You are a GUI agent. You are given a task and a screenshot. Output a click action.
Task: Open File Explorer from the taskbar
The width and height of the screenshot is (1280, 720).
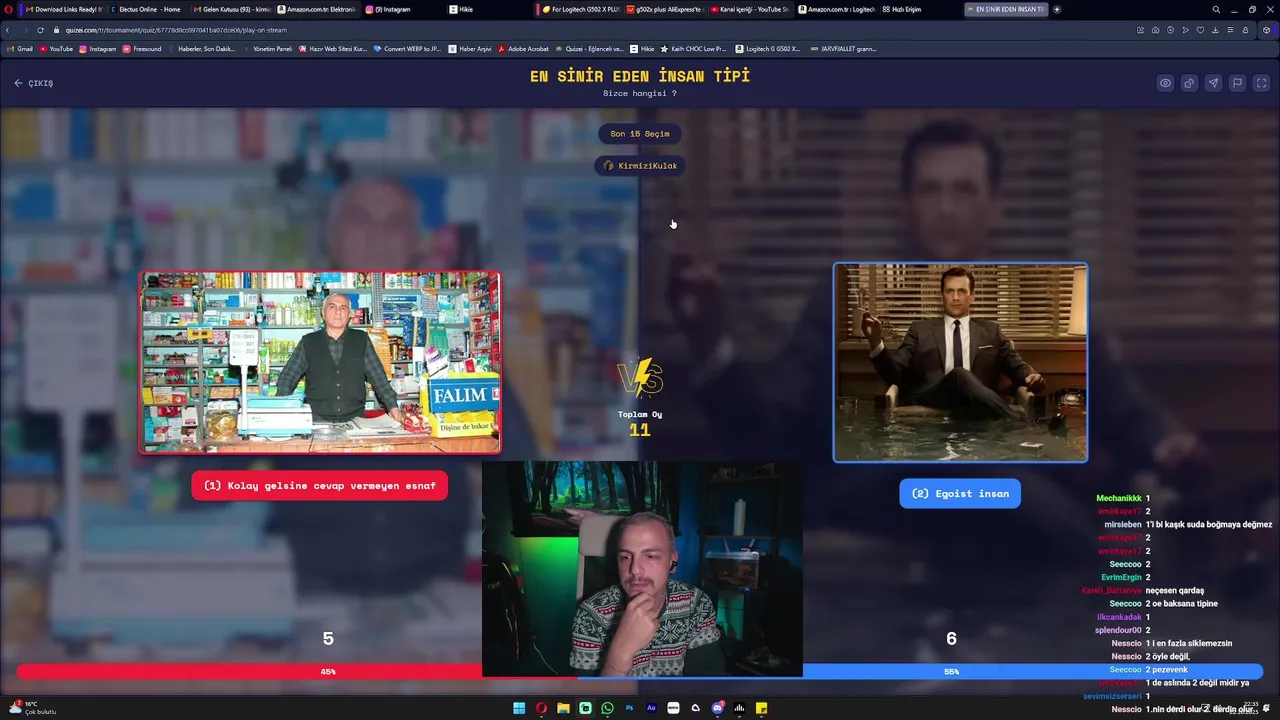click(x=563, y=708)
